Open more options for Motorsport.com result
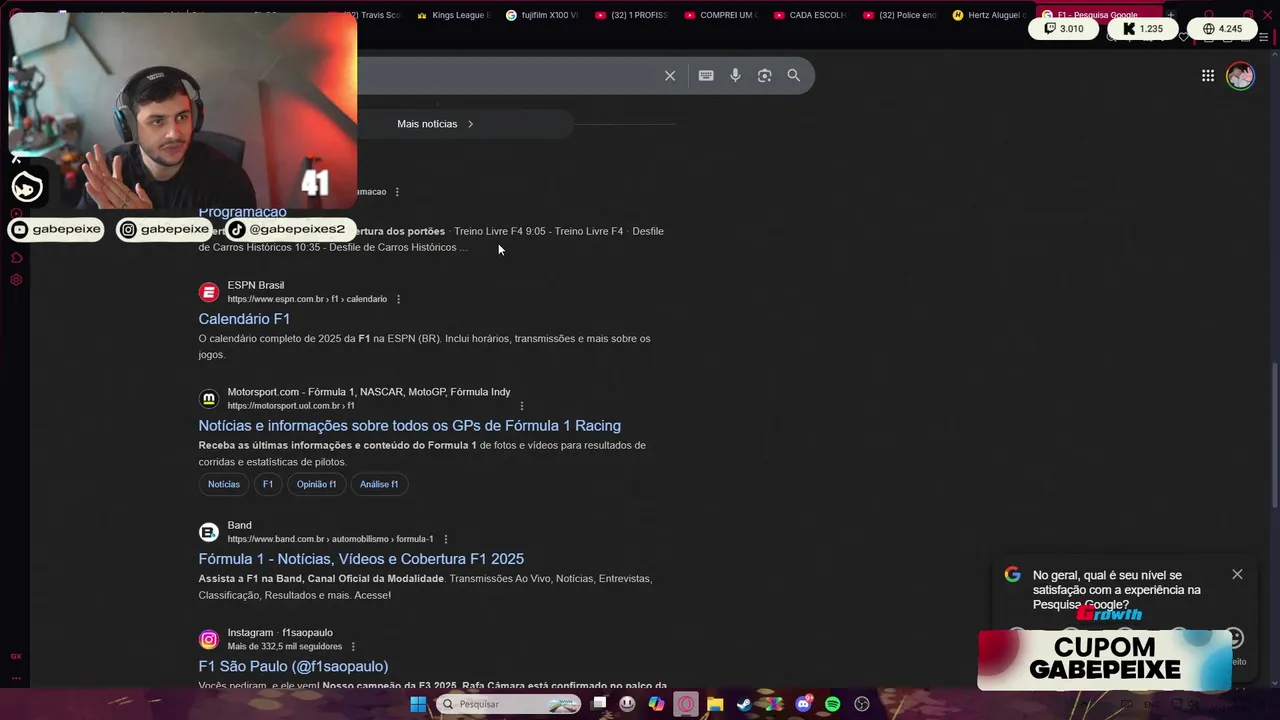1280x720 pixels. pos(522,405)
